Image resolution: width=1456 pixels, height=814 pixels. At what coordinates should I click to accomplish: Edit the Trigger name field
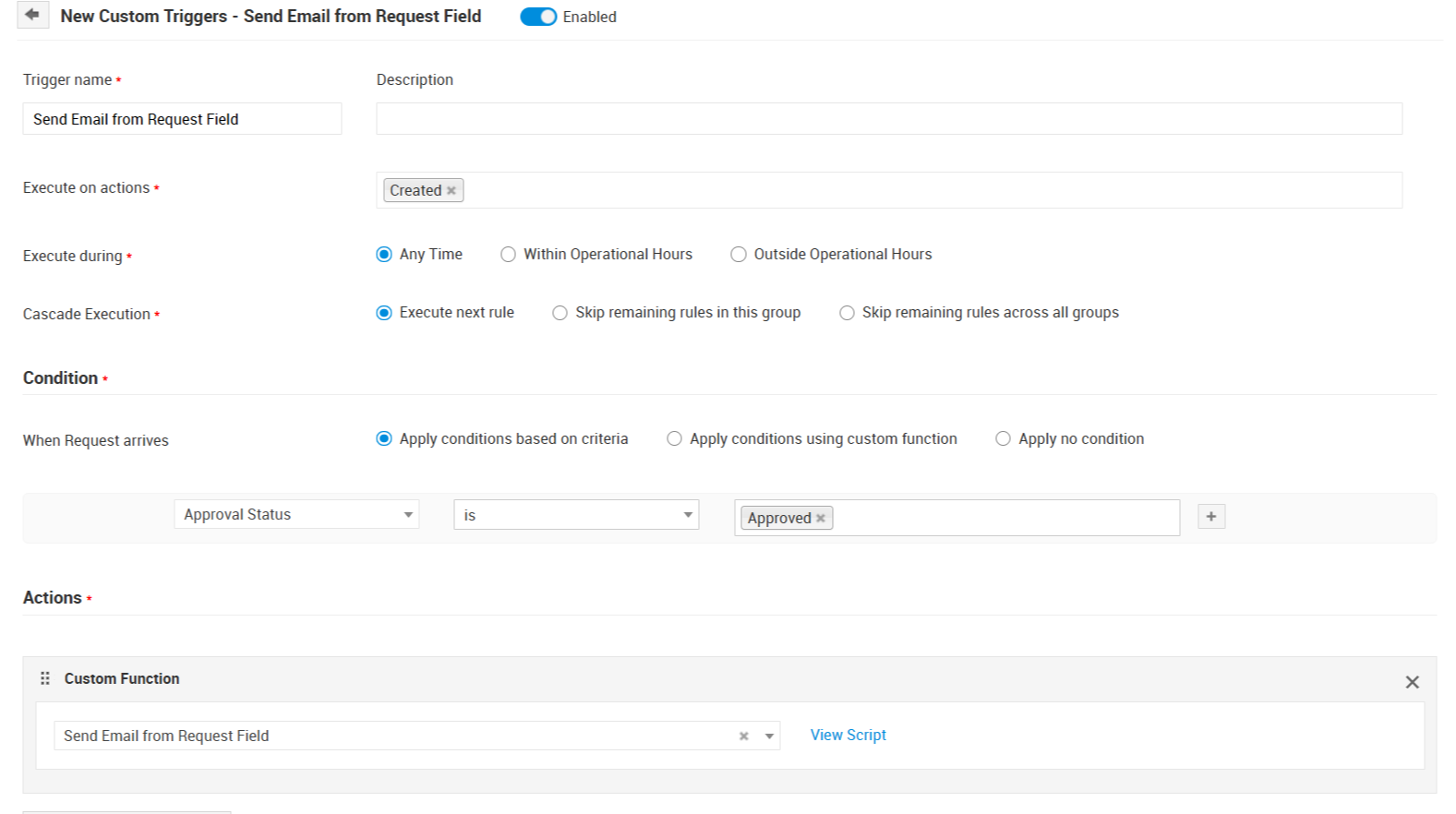182,119
